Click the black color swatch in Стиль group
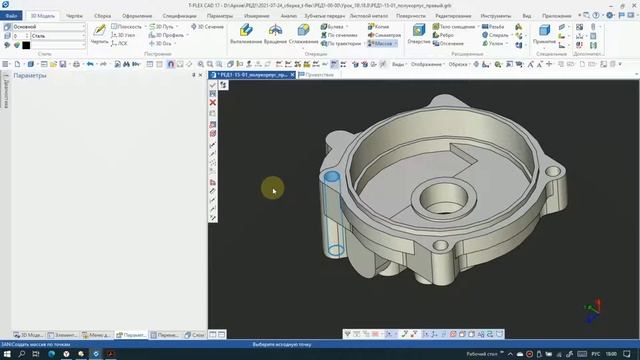 [x=26, y=45]
